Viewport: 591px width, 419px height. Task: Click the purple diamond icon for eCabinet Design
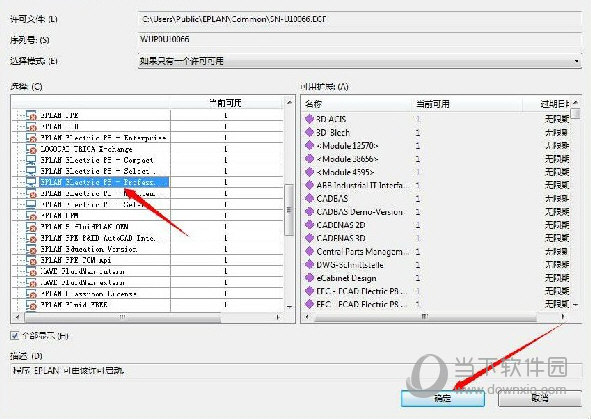pyautogui.click(x=309, y=278)
